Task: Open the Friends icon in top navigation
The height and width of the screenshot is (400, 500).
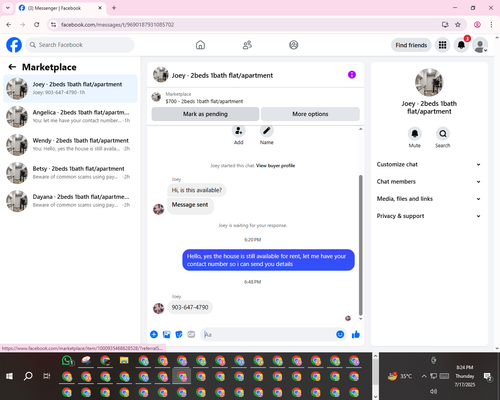Action: click(247, 45)
